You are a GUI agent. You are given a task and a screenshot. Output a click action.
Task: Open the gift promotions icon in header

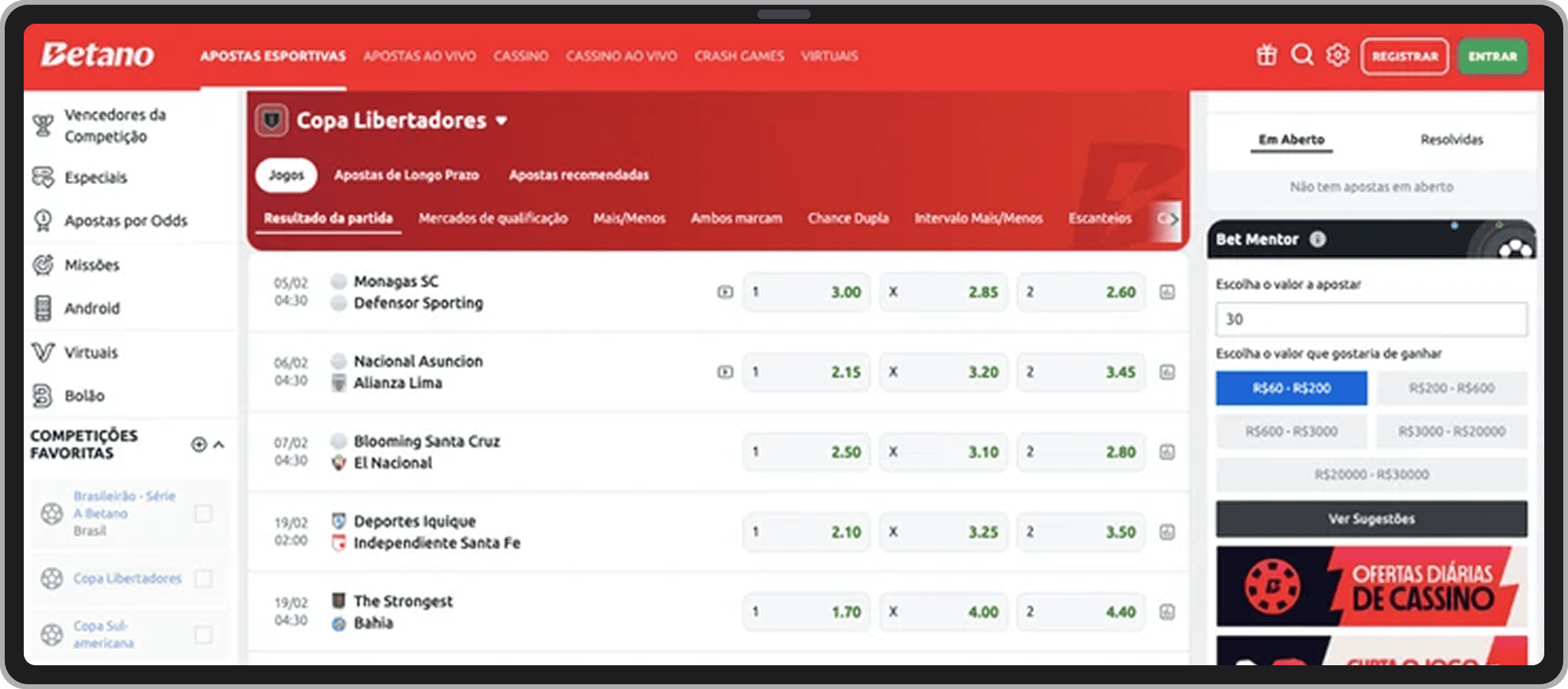(x=1267, y=55)
